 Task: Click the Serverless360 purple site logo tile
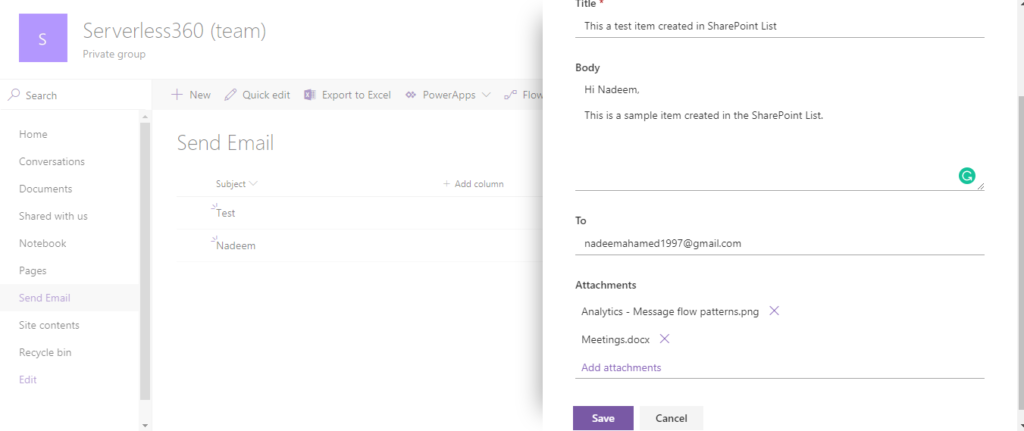[43, 39]
